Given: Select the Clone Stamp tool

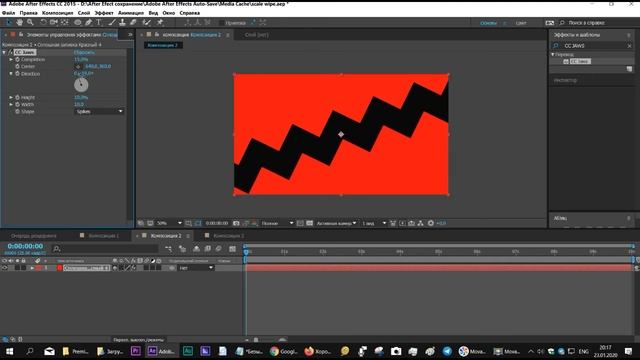Looking at the screenshot, I should [122, 22].
